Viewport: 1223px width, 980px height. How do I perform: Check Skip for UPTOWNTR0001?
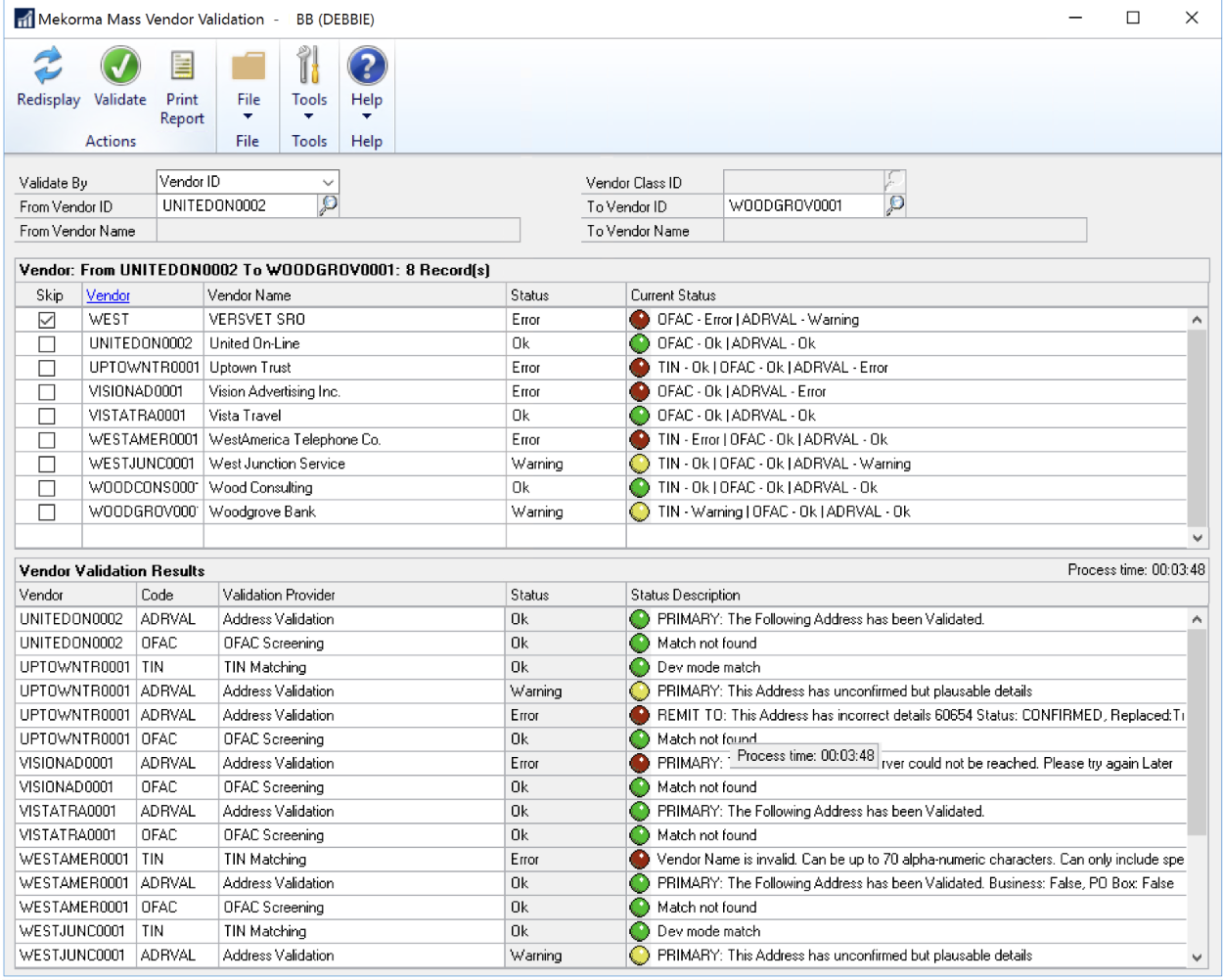(x=47, y=368)
